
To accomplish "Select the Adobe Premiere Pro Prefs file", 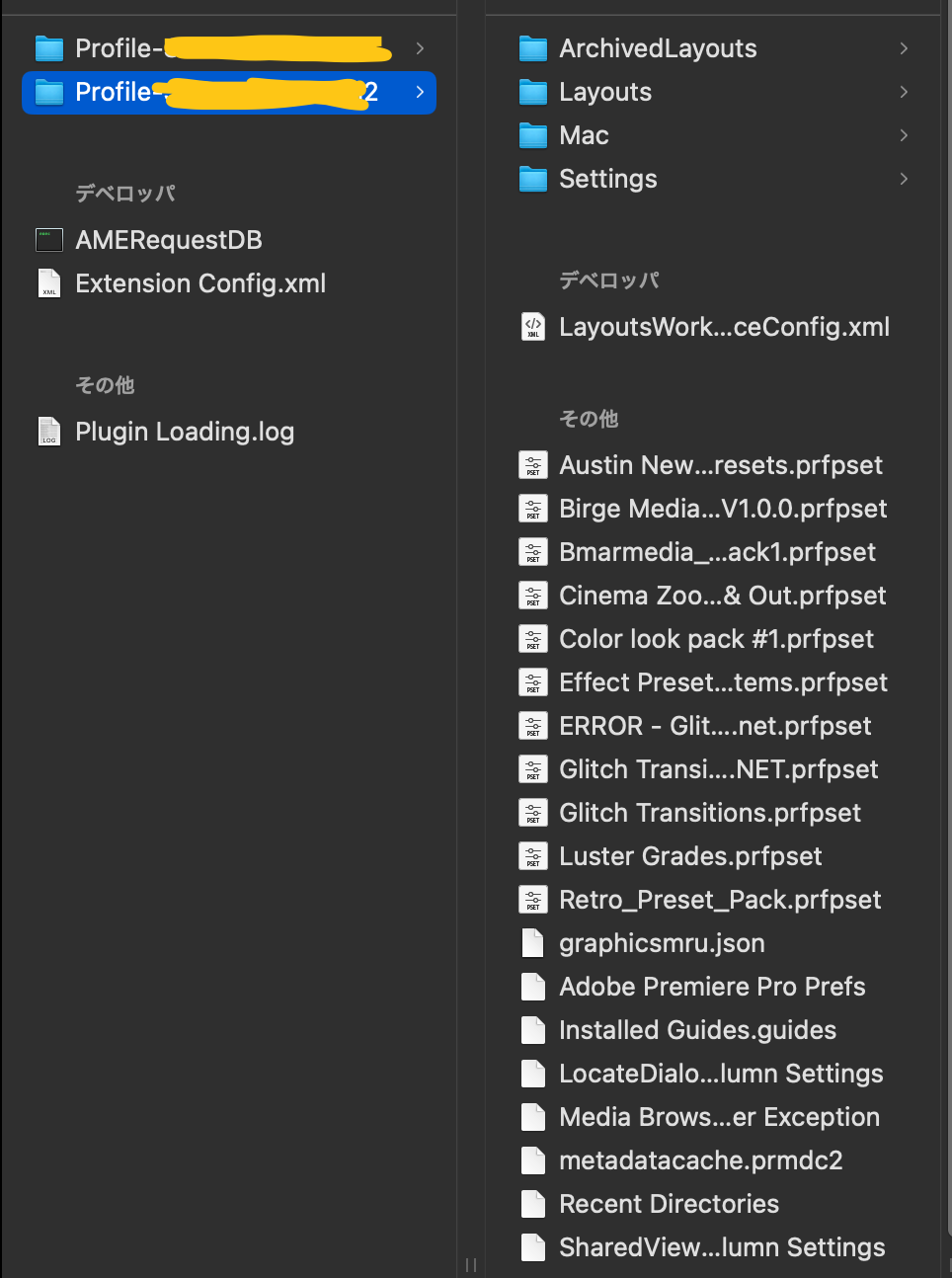I will [711, 987].
